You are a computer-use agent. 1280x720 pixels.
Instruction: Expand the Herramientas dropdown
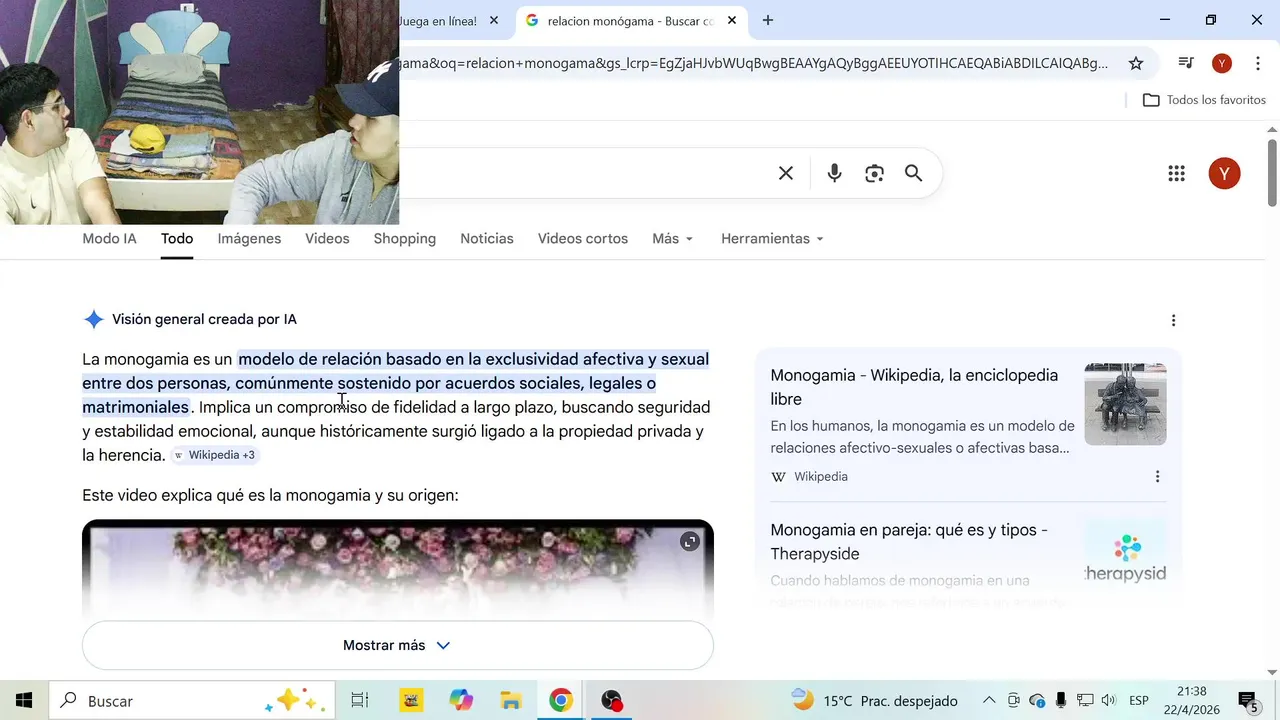tap(773, 239)
